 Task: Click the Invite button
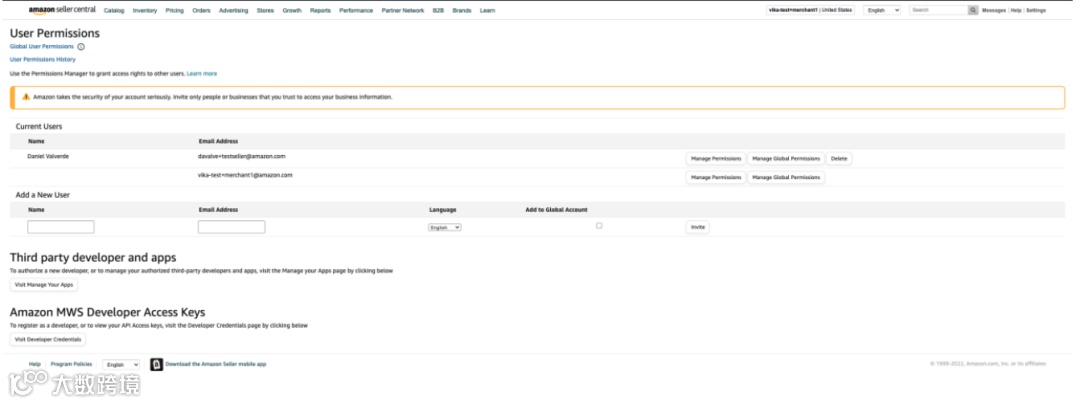click(698, 227)
